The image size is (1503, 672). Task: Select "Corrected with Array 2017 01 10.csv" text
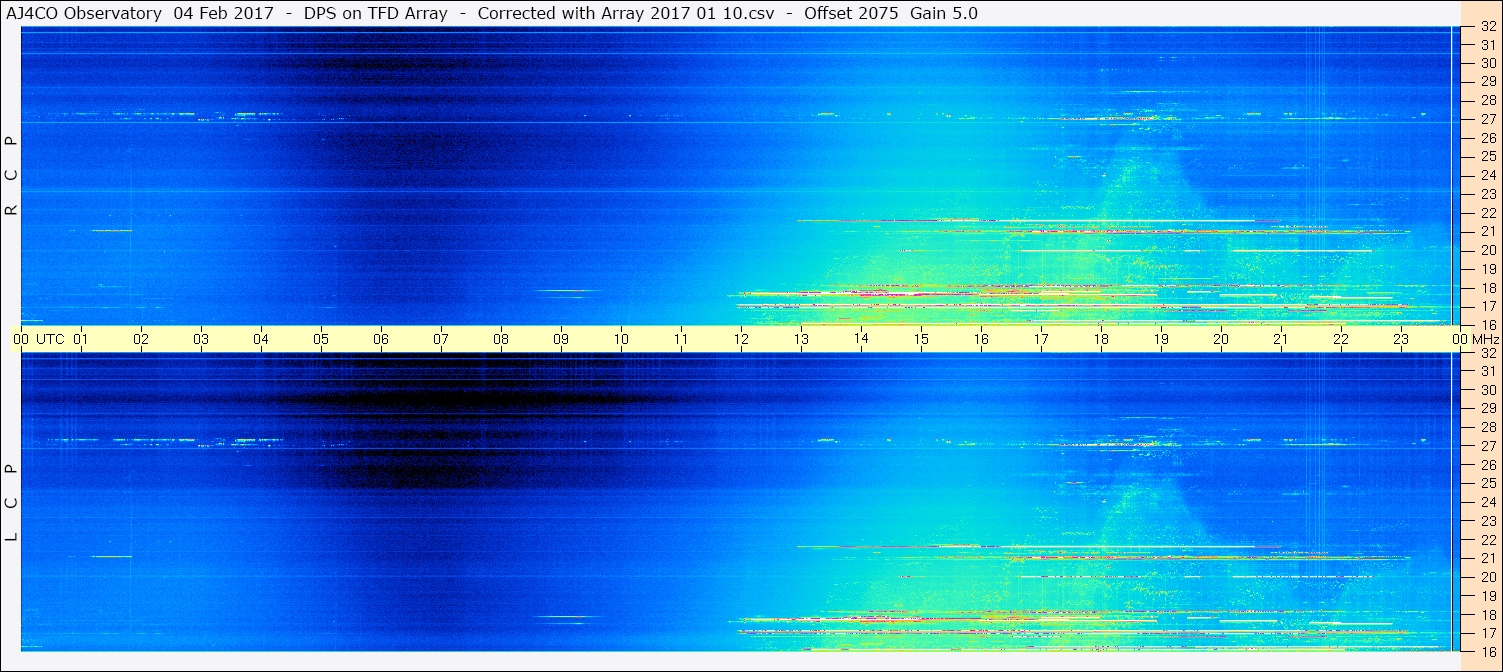tap(628, 13)
